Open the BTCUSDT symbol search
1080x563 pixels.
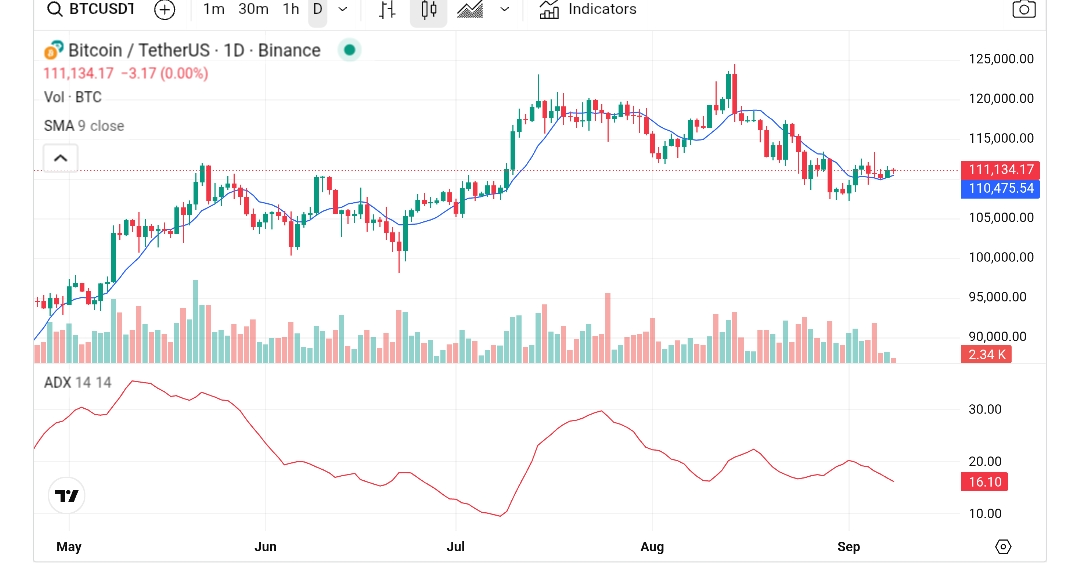(x=90, y=10)
